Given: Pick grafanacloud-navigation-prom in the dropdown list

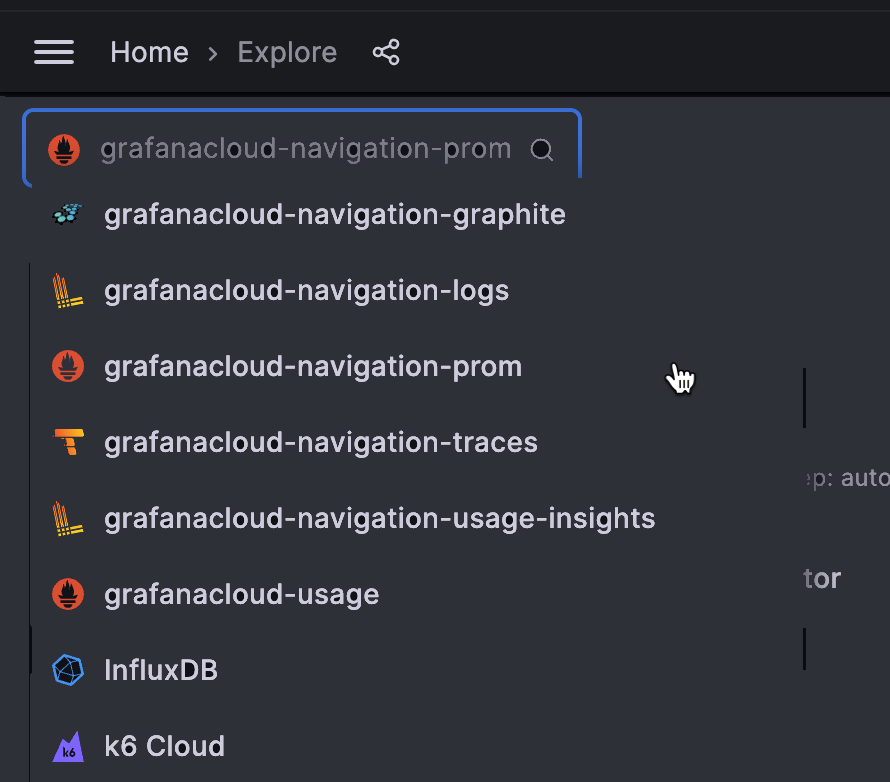Looking at the screenshot, I should pos(312,367).
